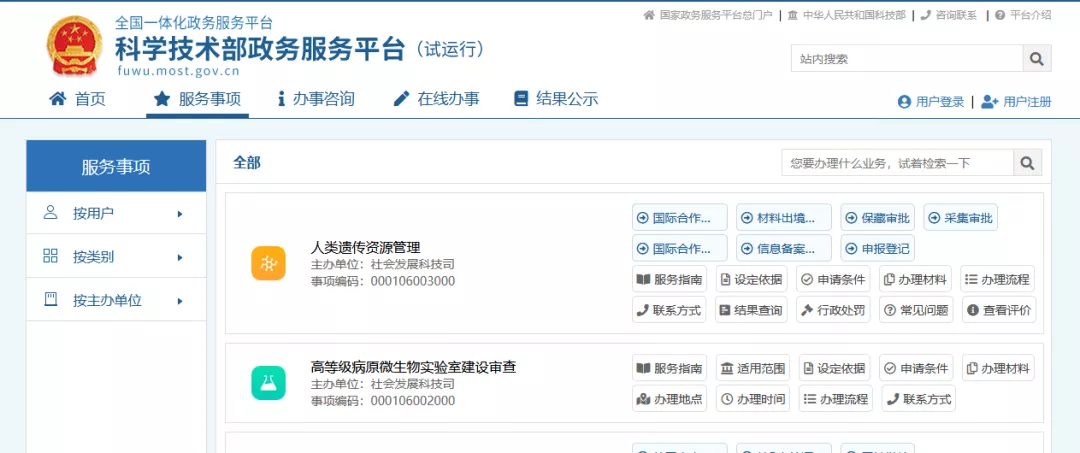View 申请条件 for 高等级病原微生物实验室建设审查

916,368
